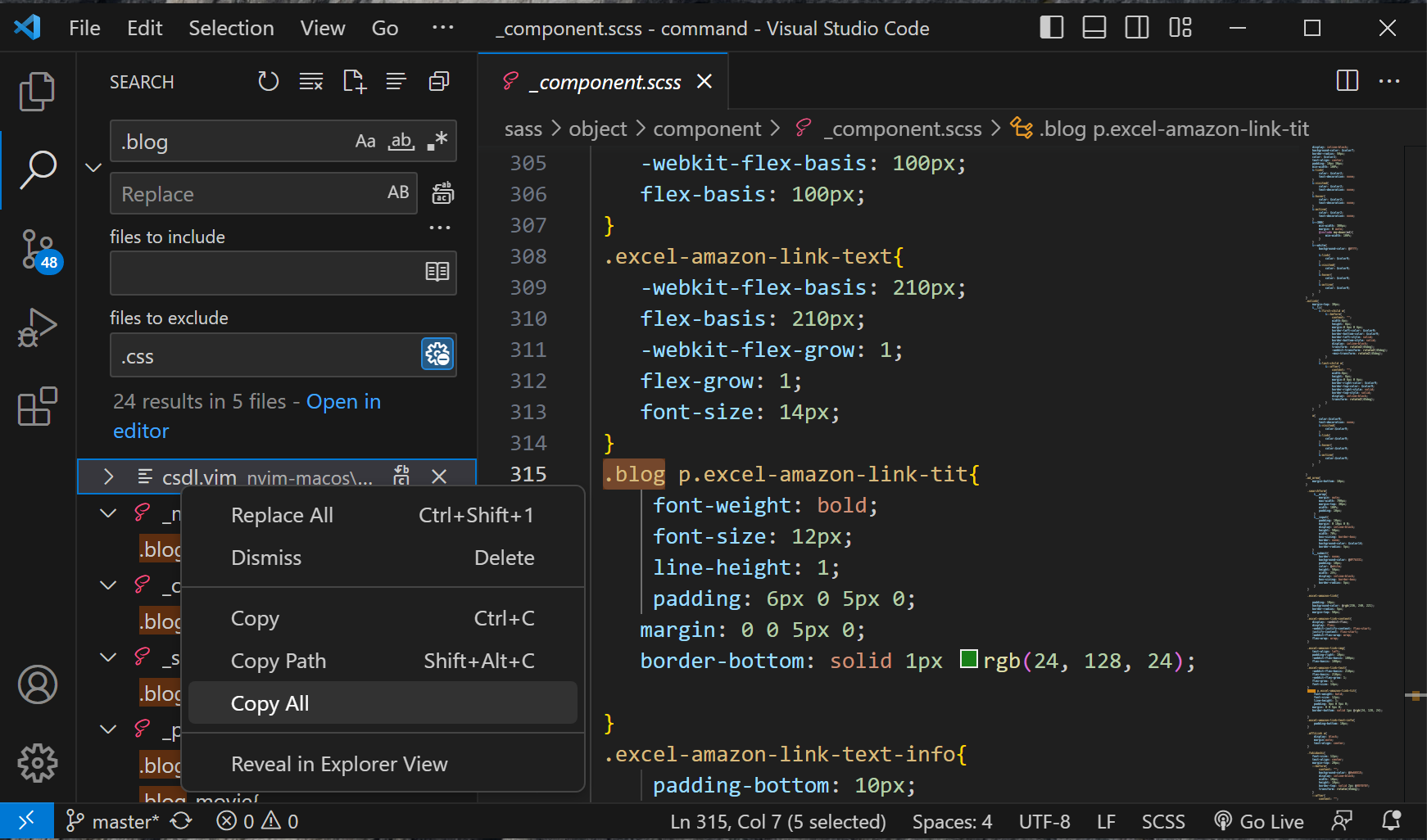Click the Open in editor link
The image size is (1427, 840).
click(x=343, y=401)
